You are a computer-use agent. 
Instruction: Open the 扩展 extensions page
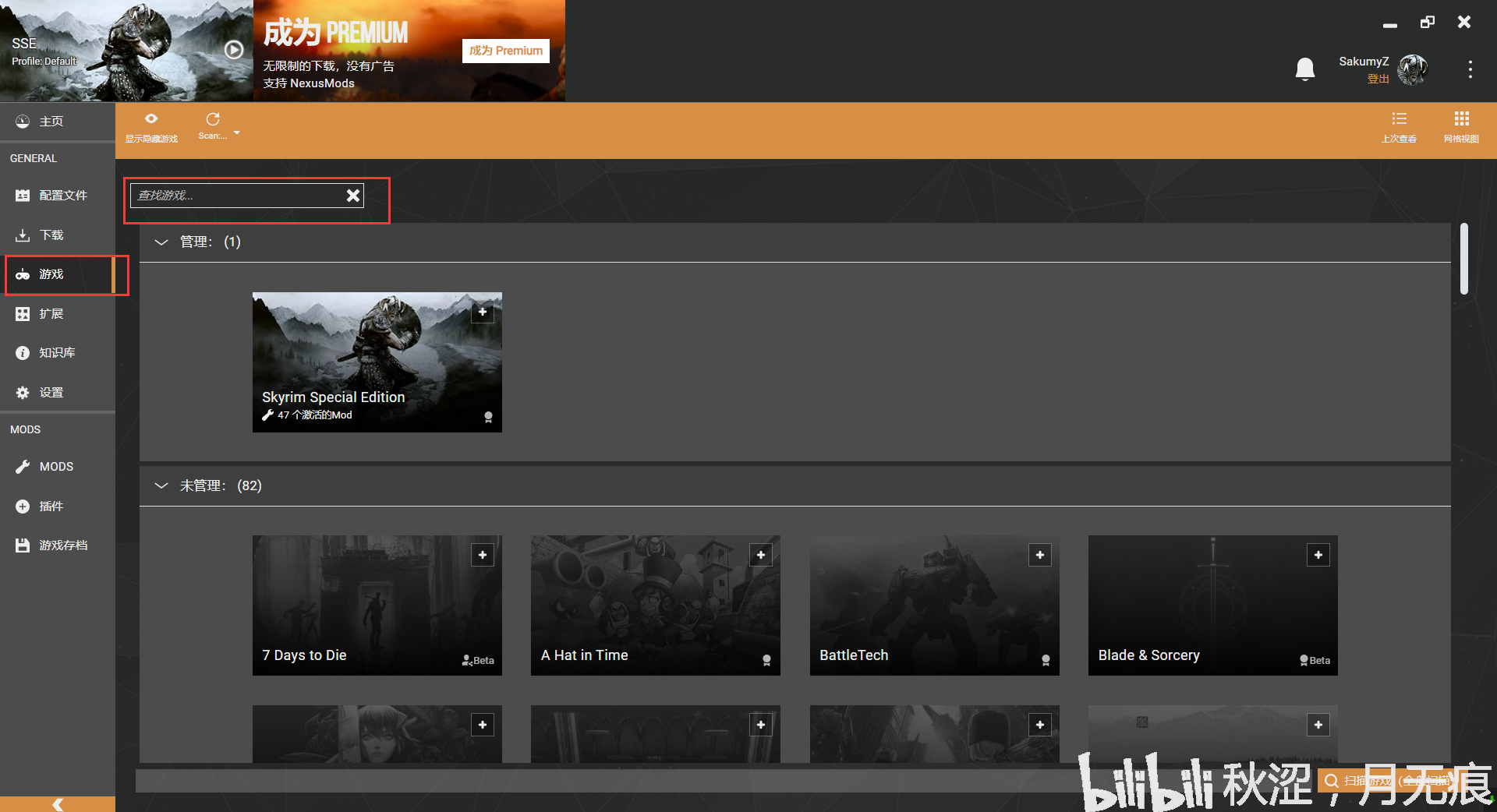[58, 313]
